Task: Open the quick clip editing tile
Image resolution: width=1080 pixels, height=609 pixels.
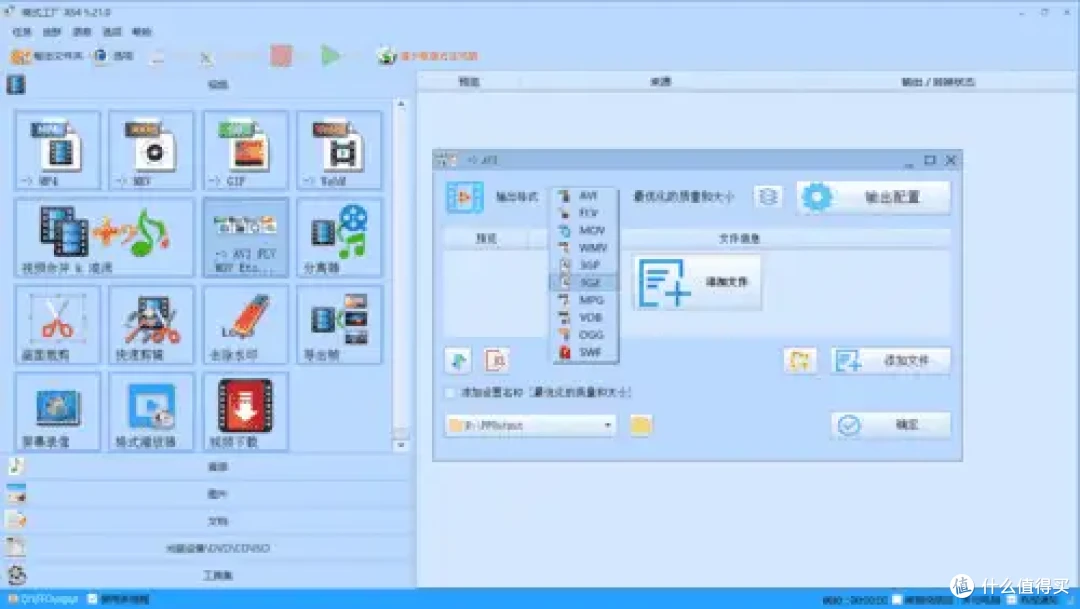Action: [152, 324]
